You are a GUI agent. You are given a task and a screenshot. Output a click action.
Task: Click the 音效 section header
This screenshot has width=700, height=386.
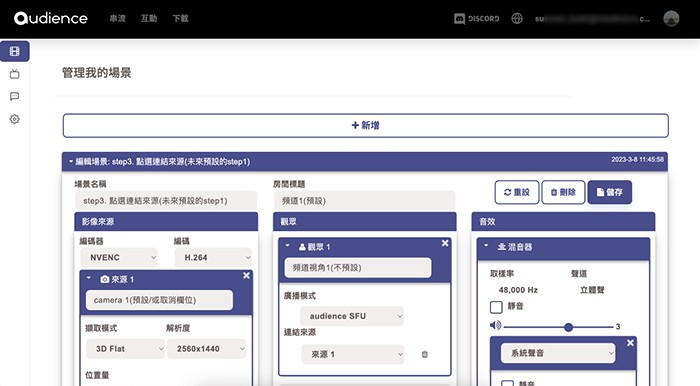click(x=563, y=221)
